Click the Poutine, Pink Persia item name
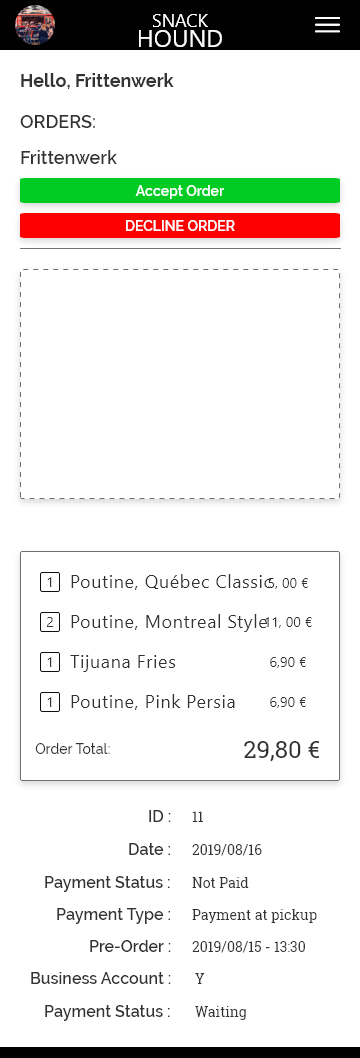This screenshot has height=1058, width=360. 153,702
